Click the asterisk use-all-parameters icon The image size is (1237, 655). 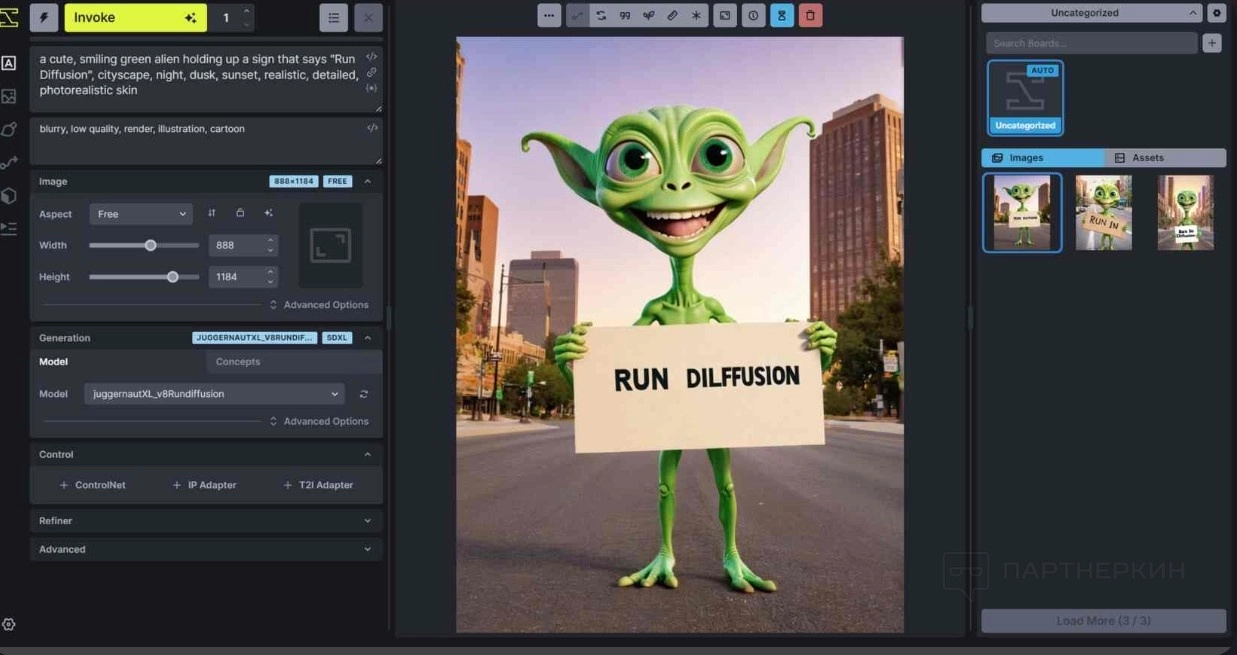[696, 16]
